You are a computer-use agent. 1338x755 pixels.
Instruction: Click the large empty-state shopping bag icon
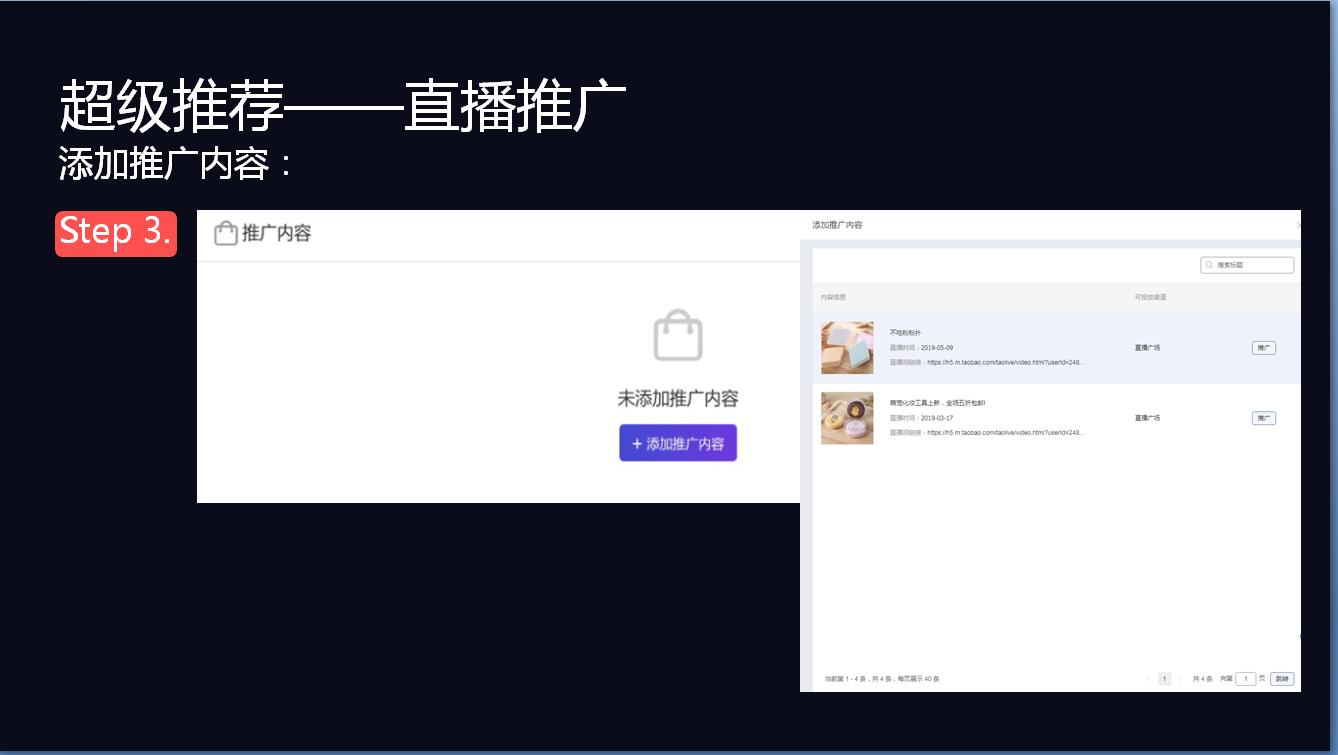[678, 336]
